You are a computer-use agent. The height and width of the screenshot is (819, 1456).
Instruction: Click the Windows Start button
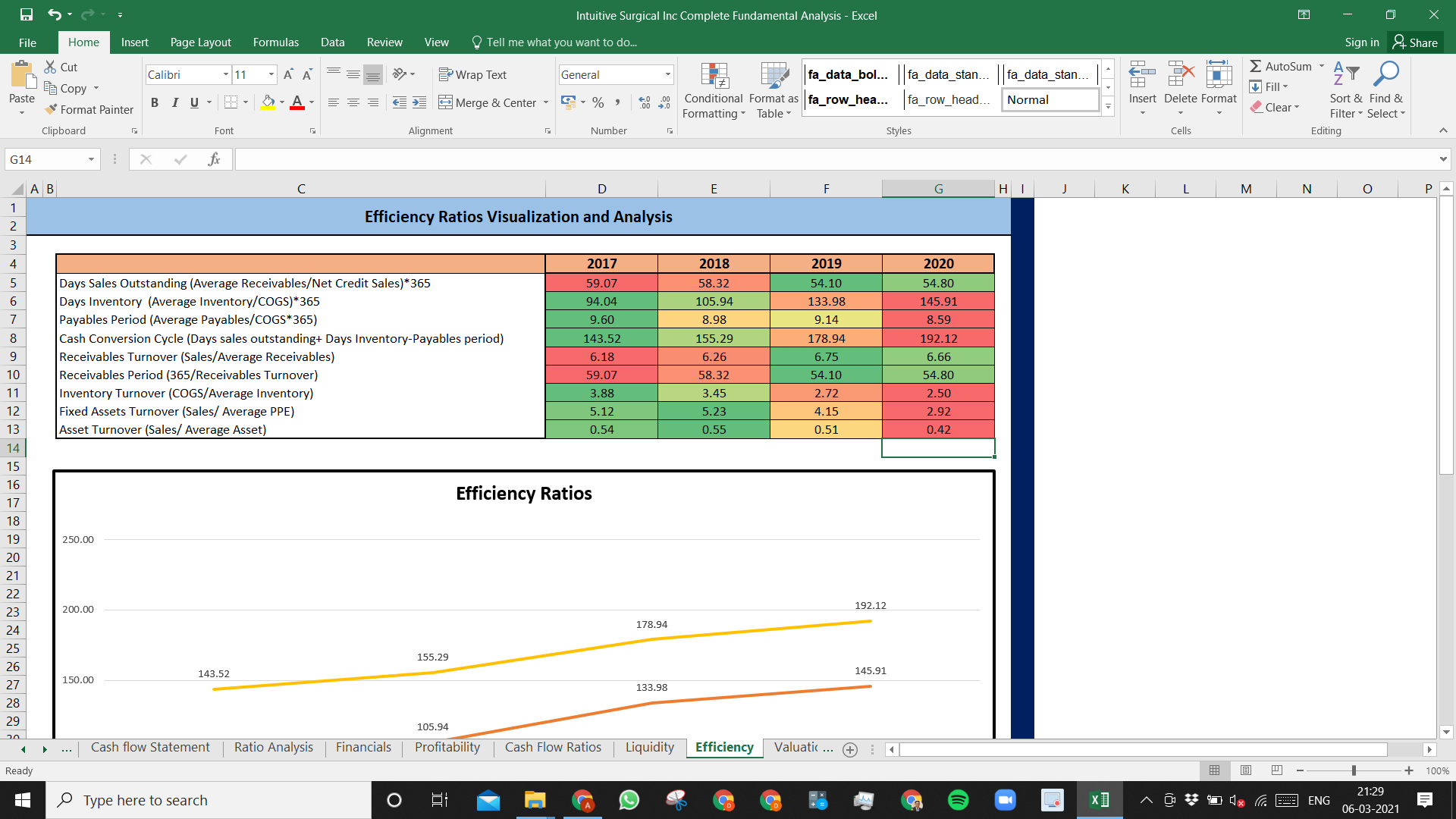pyautogui.click(x=23, y=800)
